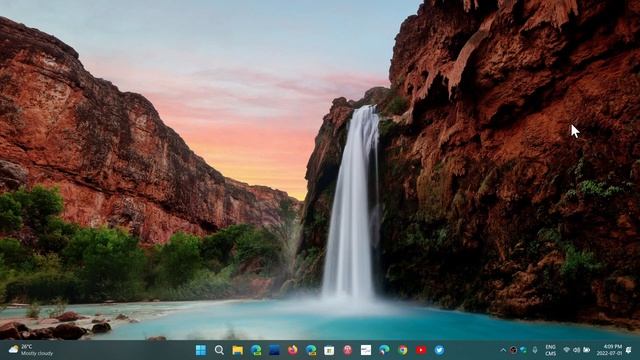Open the clock and date flyout

click(x=609, y=350)
